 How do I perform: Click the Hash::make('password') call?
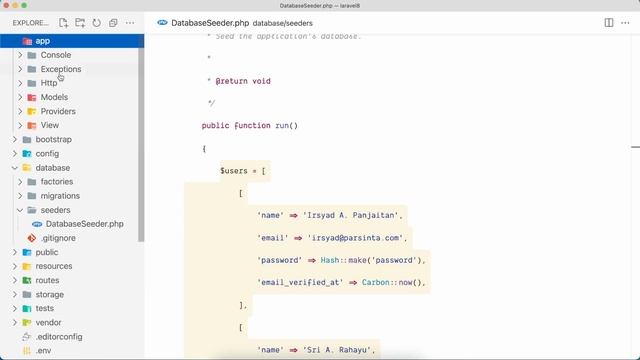coord(372,260)
